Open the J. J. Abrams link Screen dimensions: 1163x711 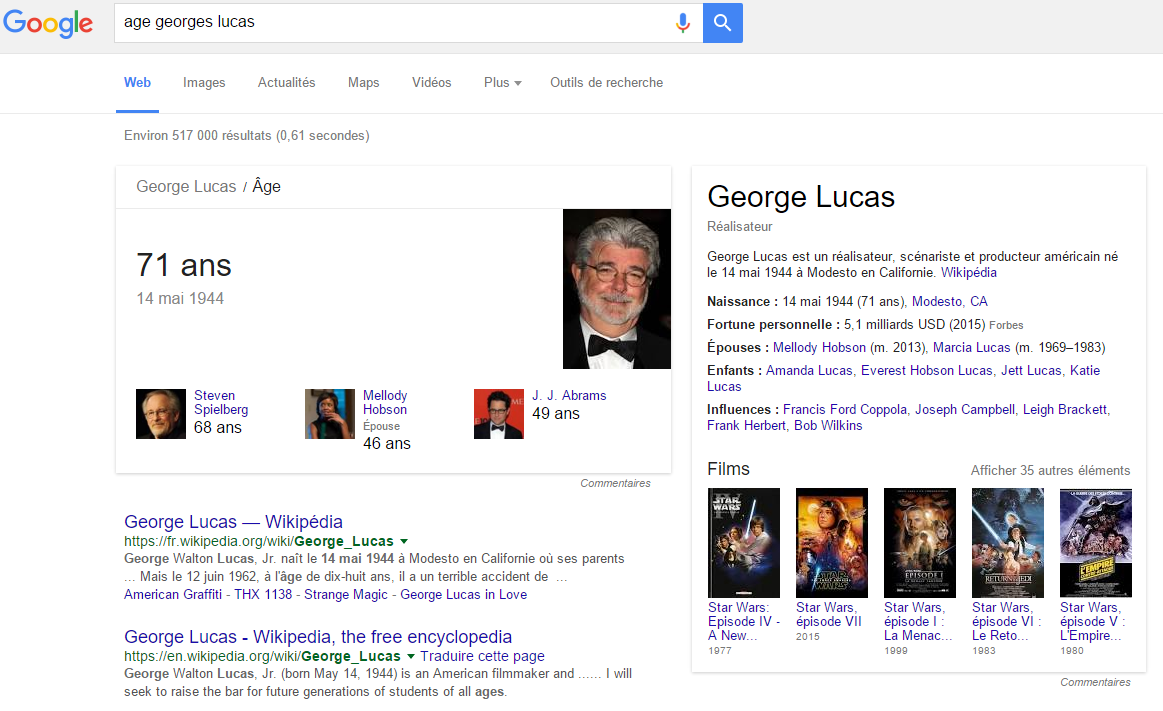(569, 395)
